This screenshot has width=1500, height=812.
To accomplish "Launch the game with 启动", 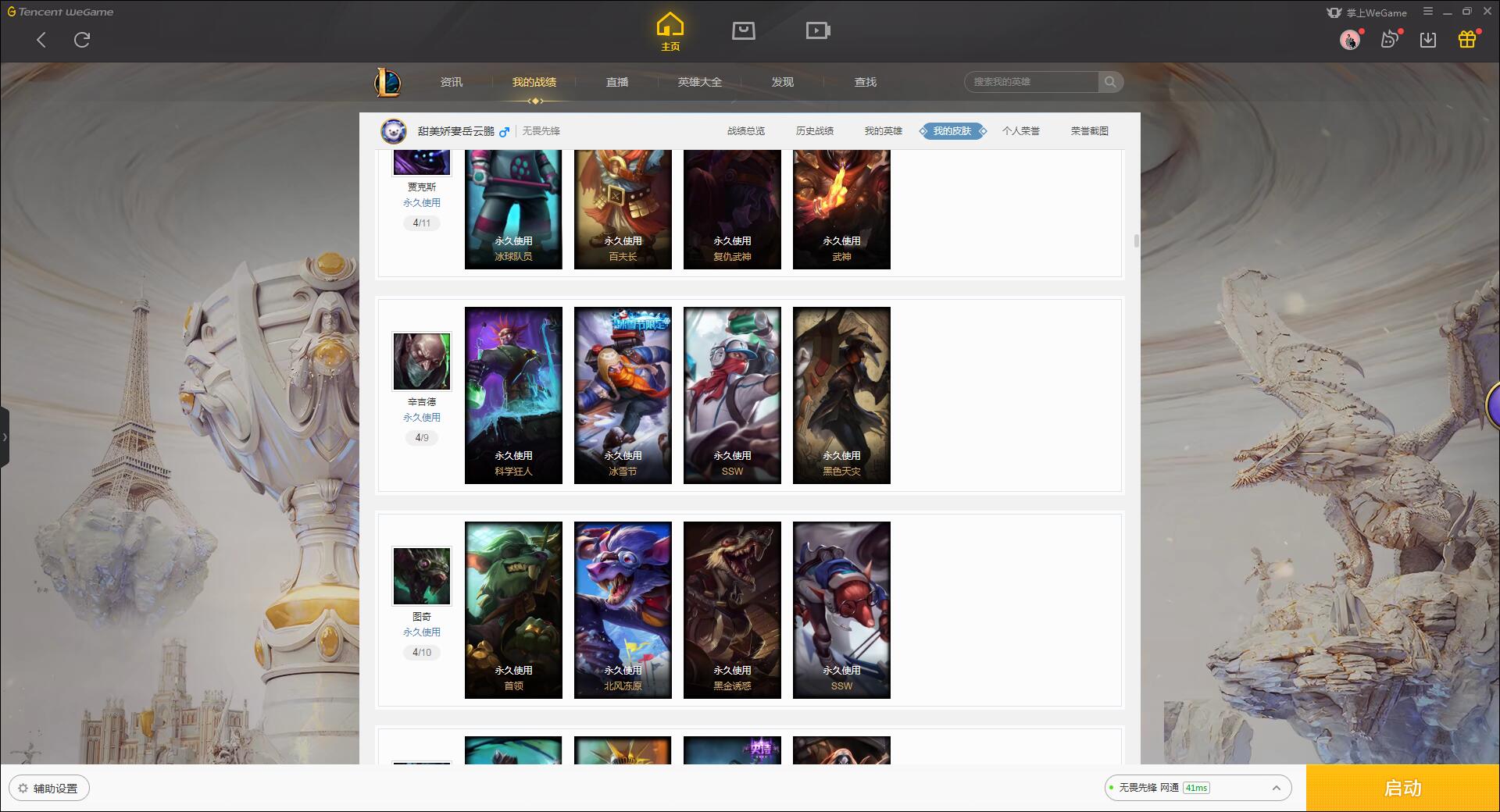I will (x=1402, y=789).
